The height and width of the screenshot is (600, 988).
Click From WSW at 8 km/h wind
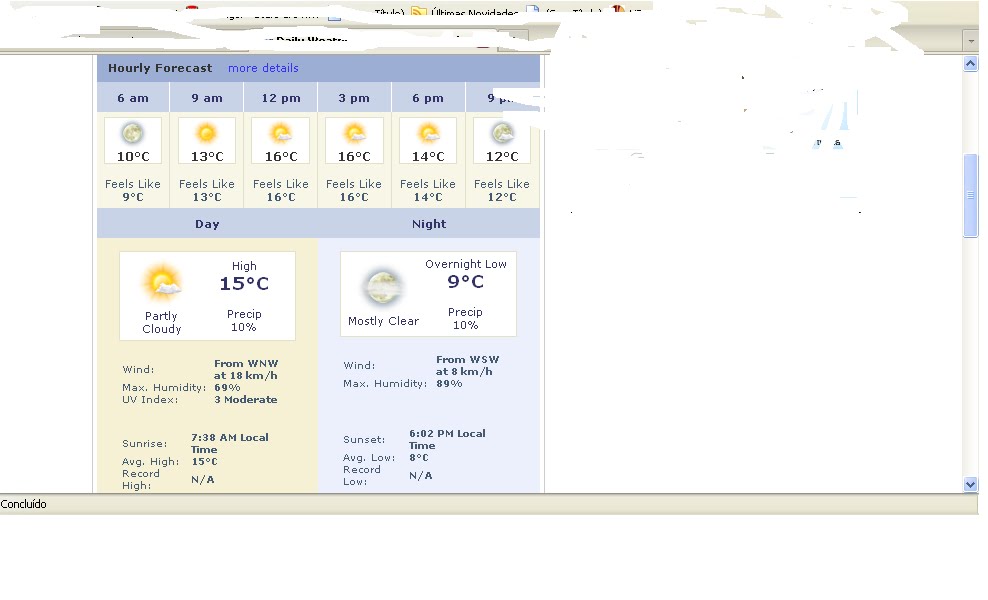(468, 366)
